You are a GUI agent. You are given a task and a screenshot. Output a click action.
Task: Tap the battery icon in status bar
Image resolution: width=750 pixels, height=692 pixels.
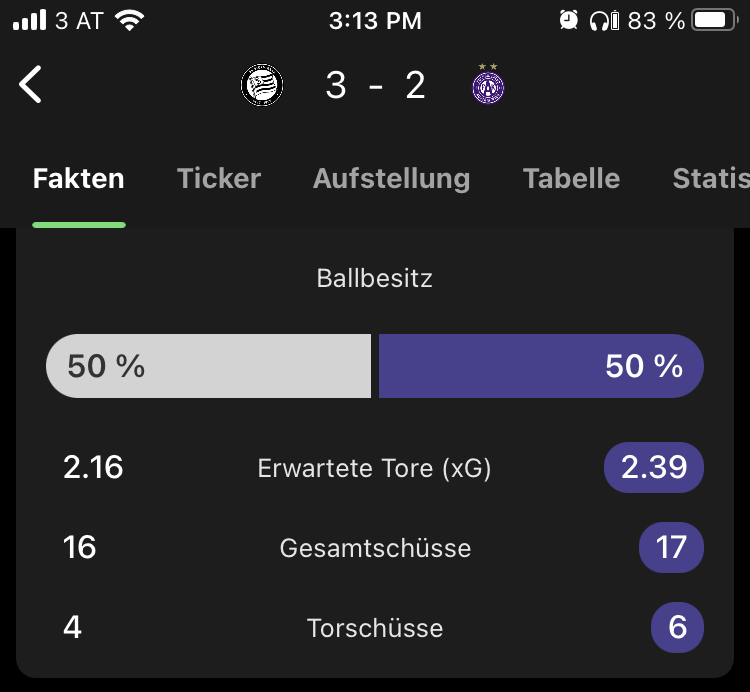715,21
